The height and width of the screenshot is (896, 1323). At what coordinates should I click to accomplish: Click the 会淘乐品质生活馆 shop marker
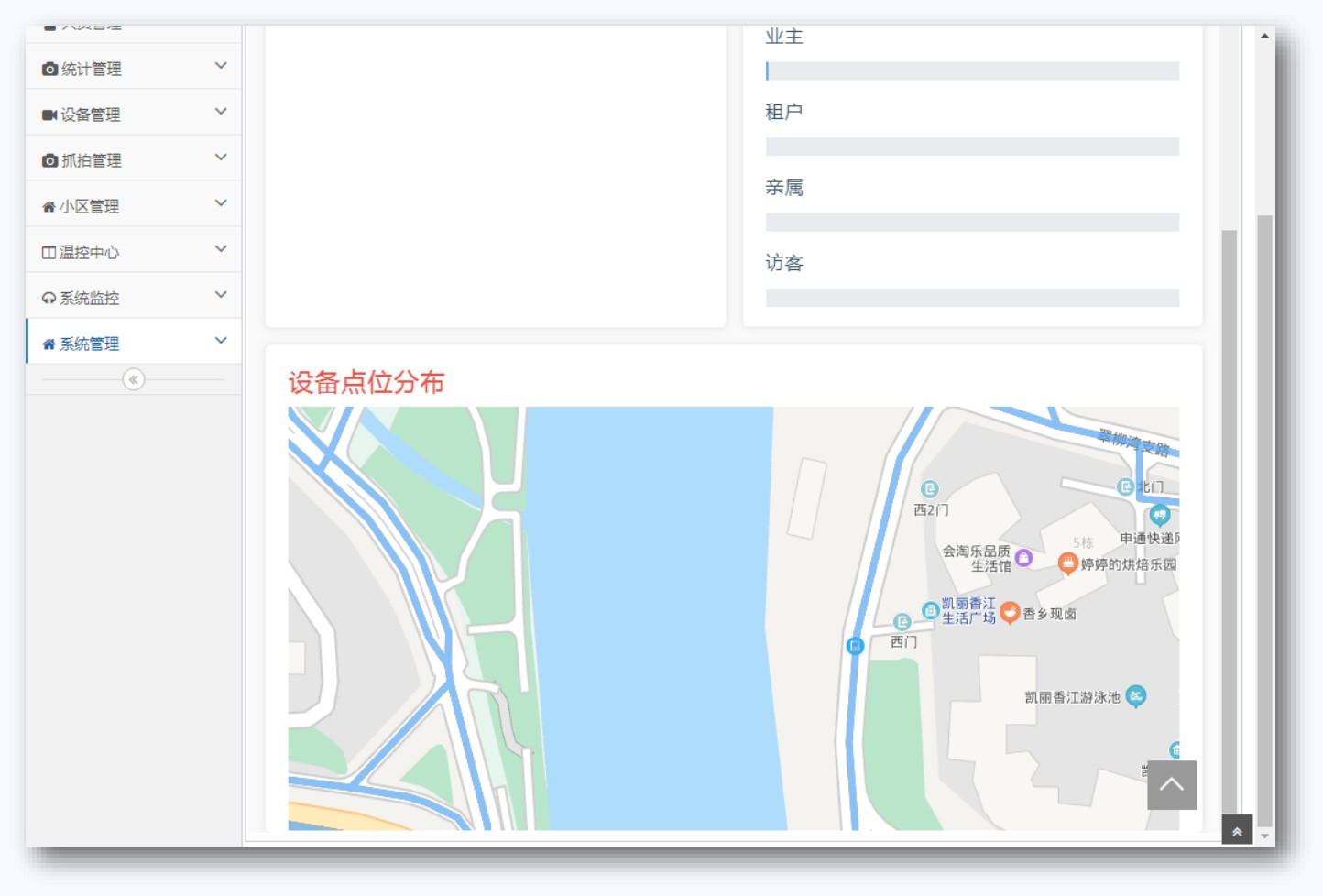(x=1023, y=557)
